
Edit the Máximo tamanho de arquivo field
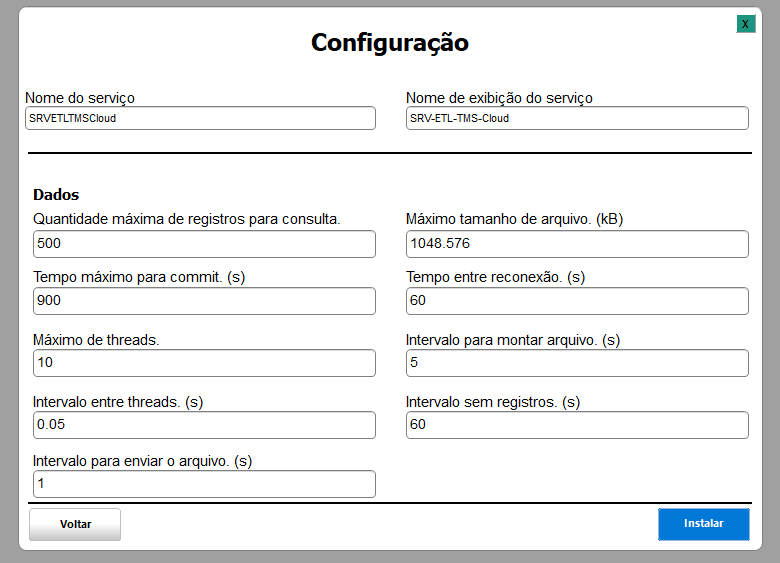(x=577, y=244)
